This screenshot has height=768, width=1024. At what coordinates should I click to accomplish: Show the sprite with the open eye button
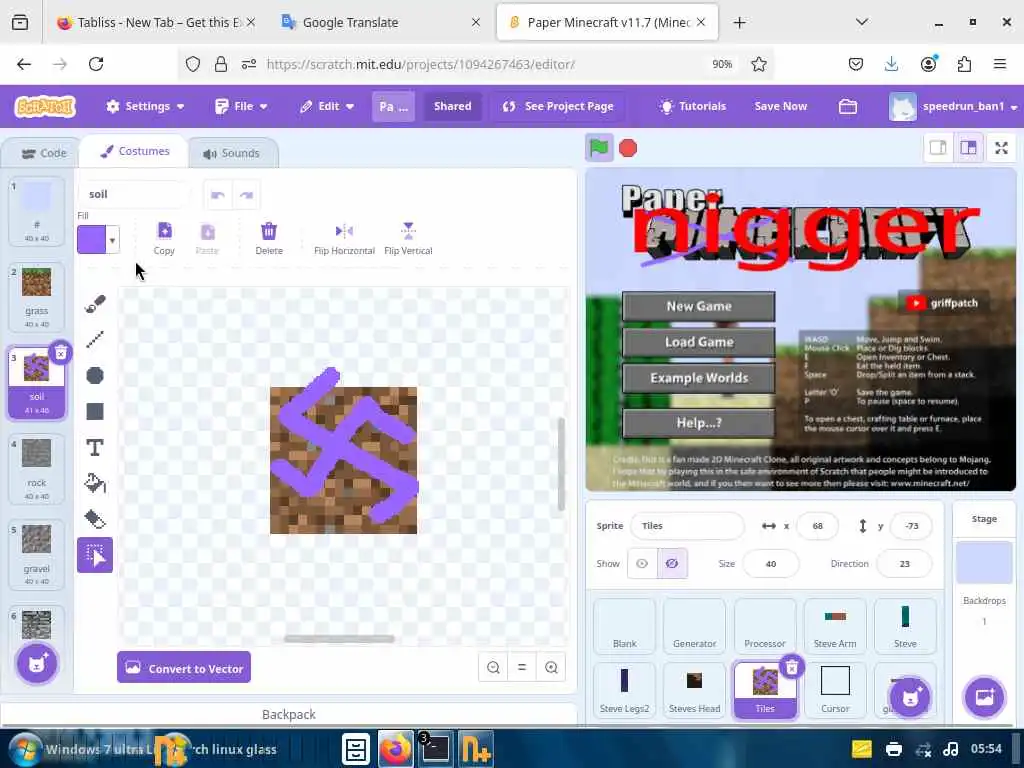(642, 564)
